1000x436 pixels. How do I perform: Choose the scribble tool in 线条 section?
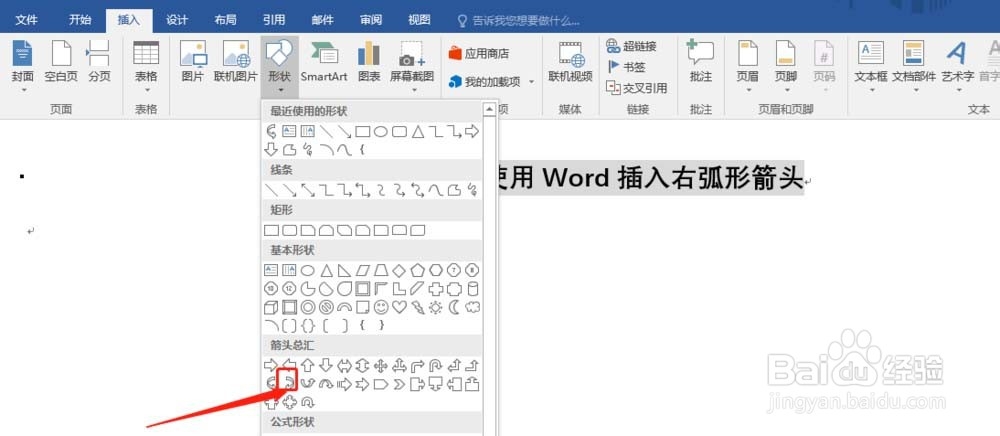[473, 189]
